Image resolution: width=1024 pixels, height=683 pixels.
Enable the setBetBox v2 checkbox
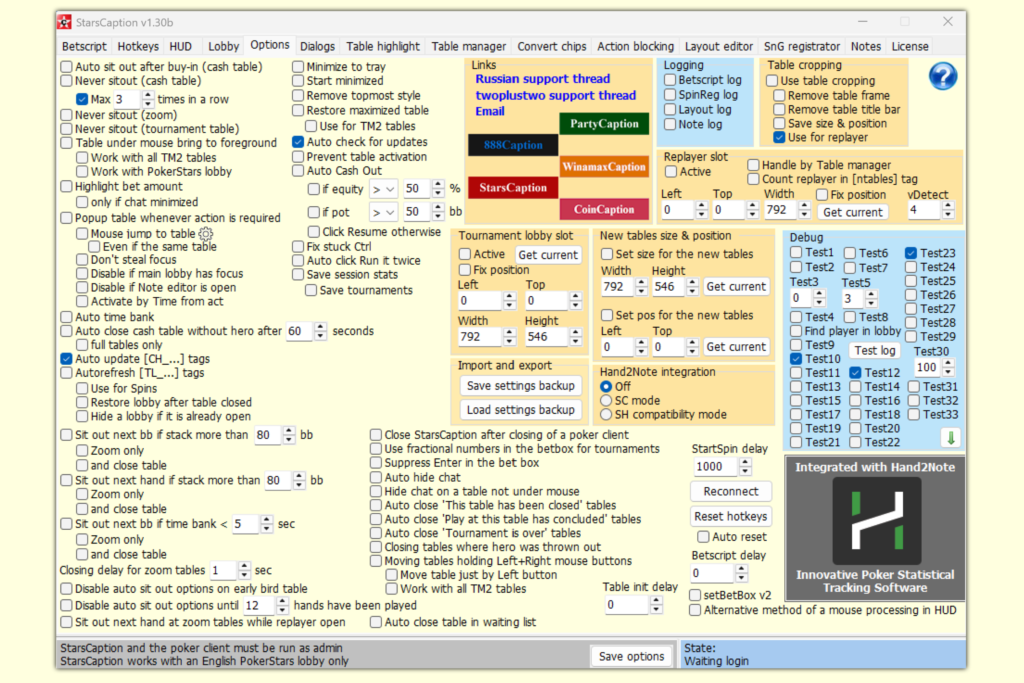(x=695, y=595)
